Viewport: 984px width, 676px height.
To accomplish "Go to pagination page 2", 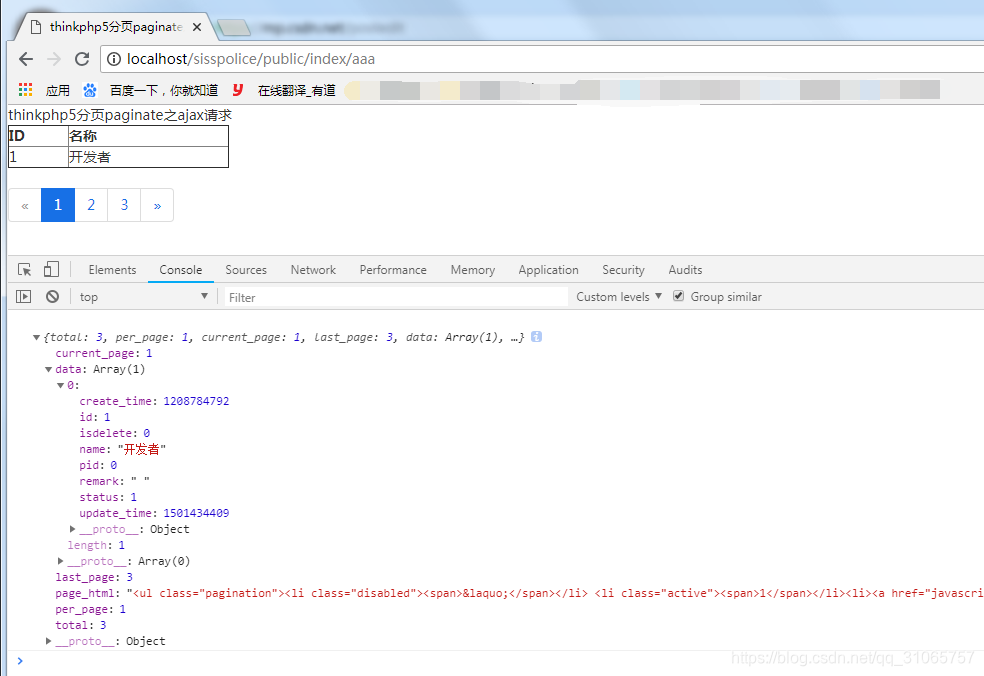I will [91, 205].
